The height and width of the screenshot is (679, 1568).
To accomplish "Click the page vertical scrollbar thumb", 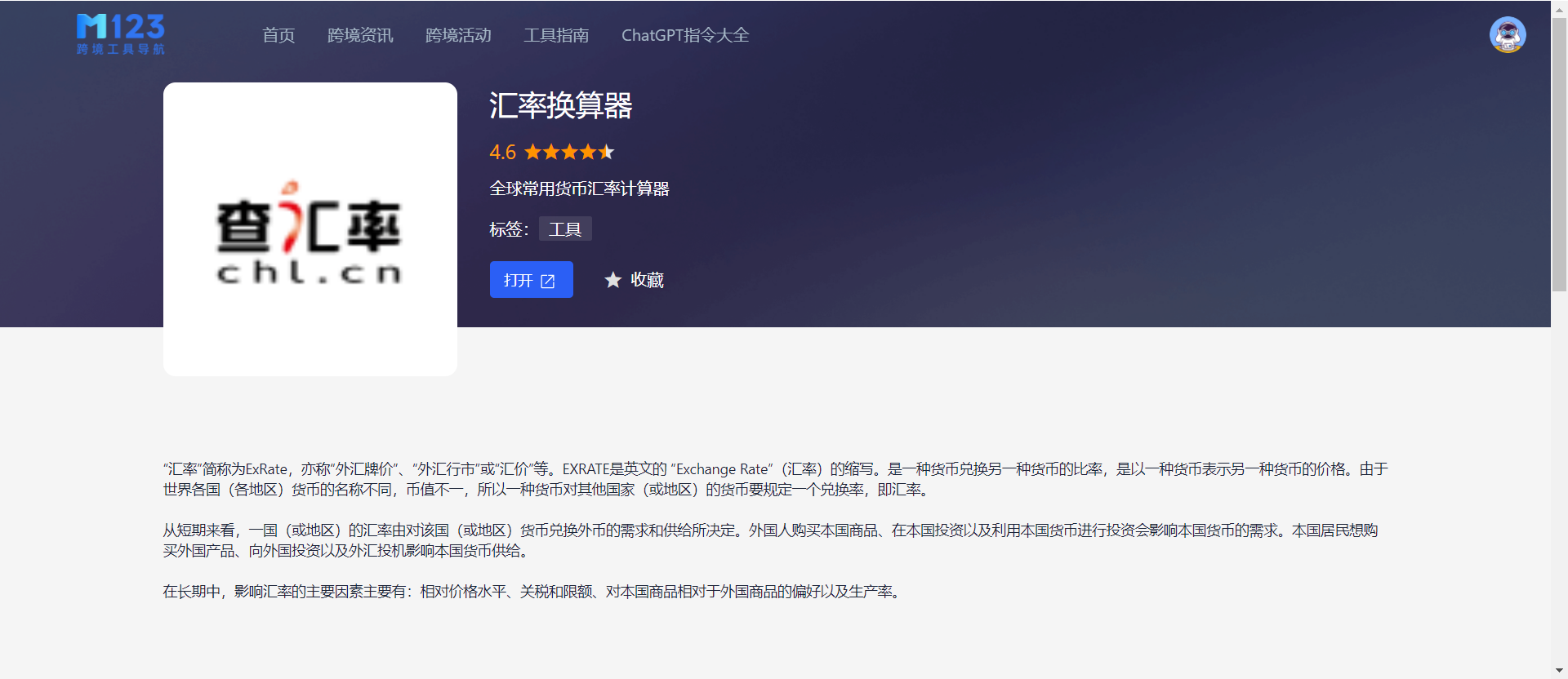I will (x=1559, y=154).
